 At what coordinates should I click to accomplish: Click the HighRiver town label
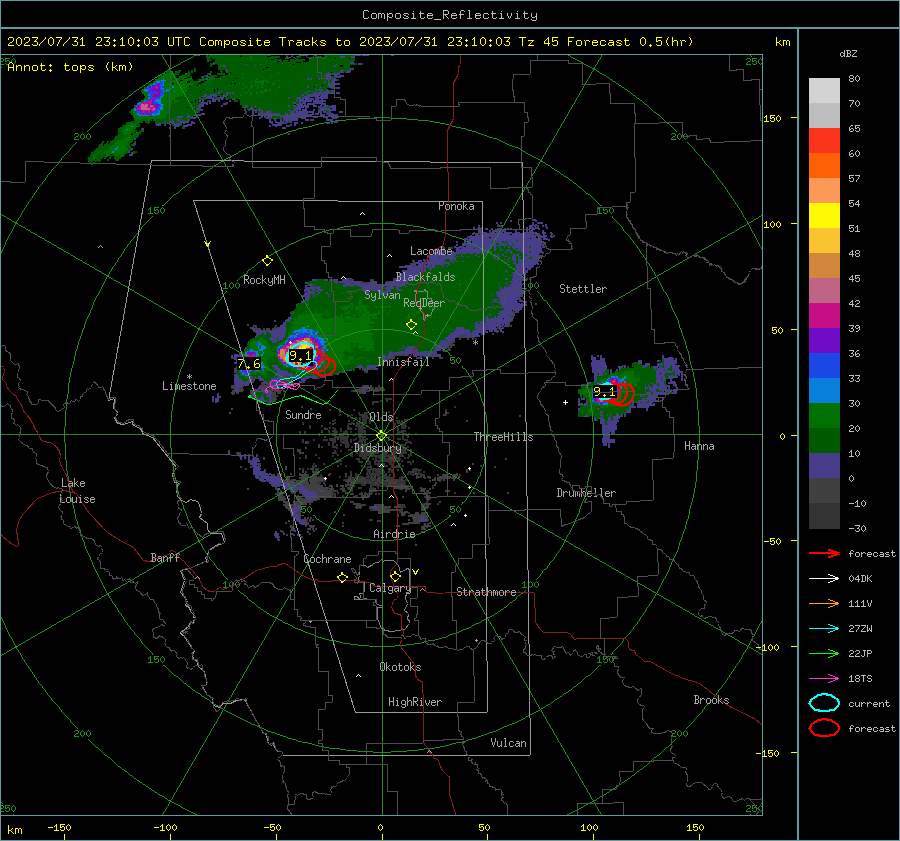coord(415,702)
